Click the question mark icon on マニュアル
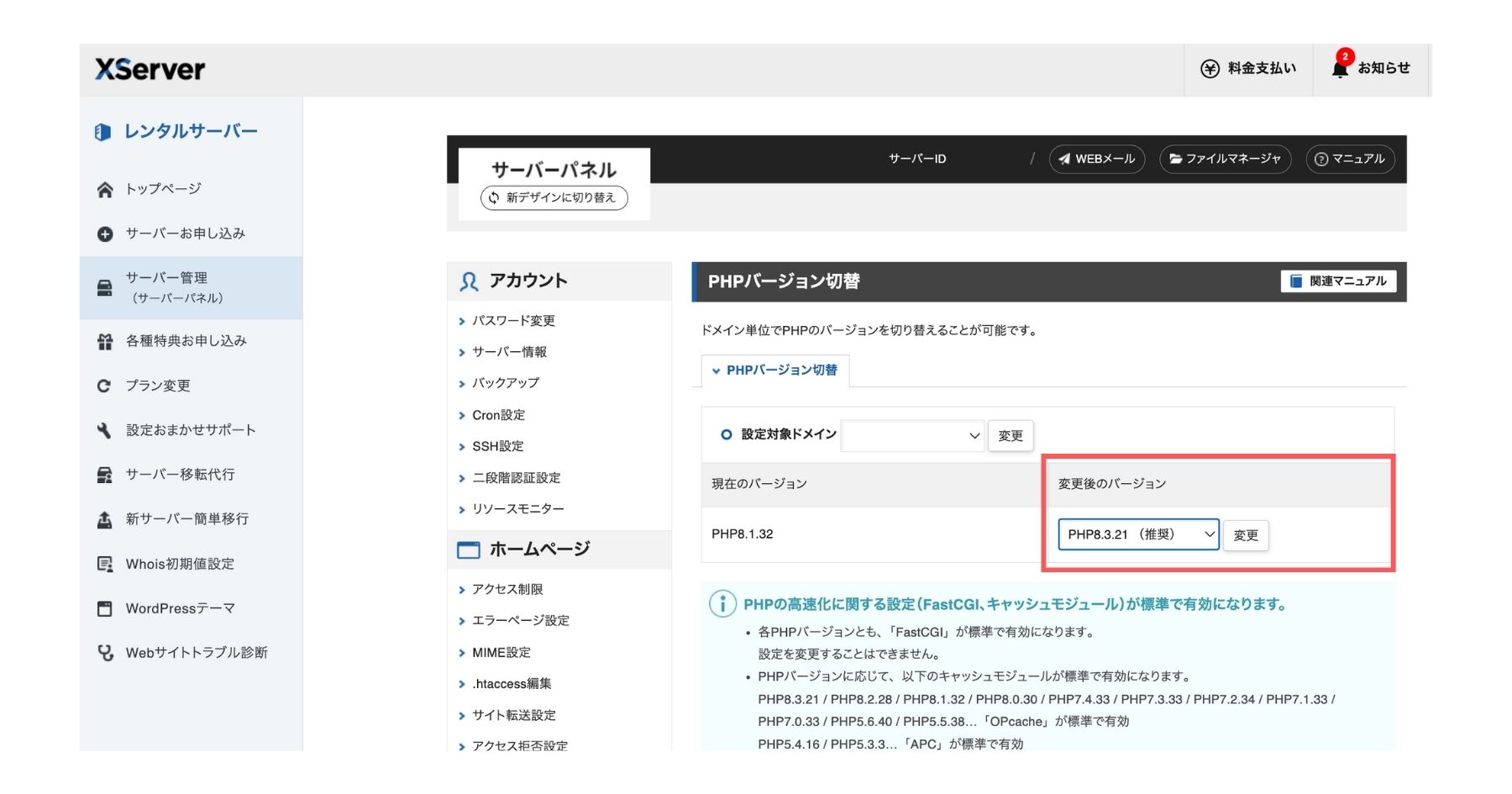This screenshot has width=1512, height=794. tap(1321, 159)
